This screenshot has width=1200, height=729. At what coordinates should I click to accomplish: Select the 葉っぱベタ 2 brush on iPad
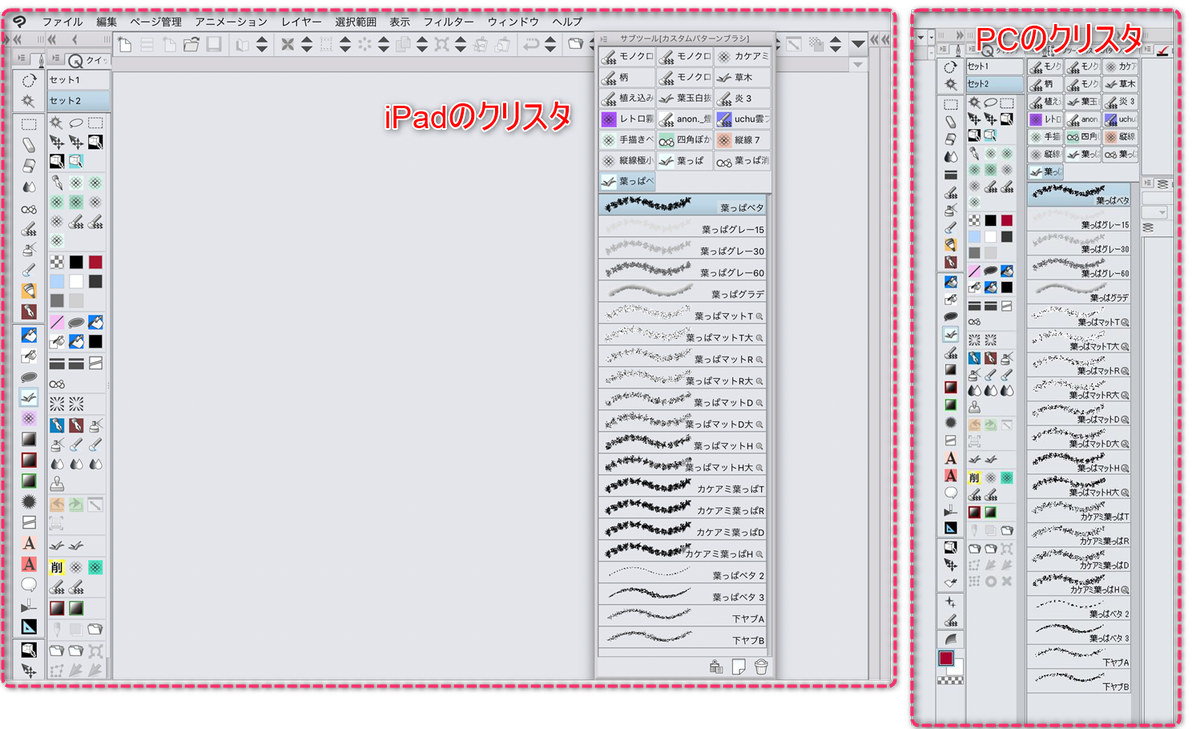click(683, 574)
